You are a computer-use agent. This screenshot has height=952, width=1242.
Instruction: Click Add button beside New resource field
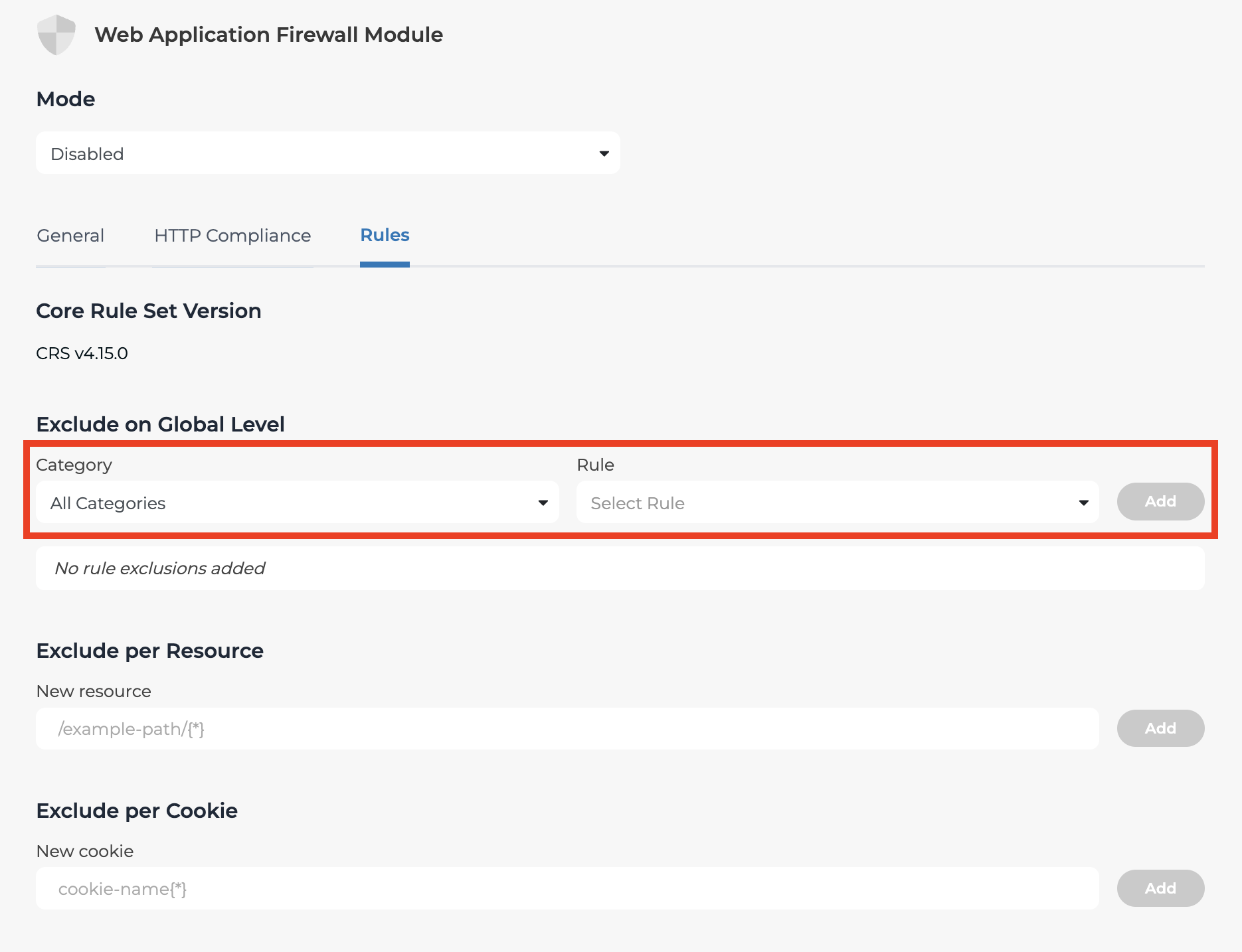pyautogui.click(x=1160, y=728)
